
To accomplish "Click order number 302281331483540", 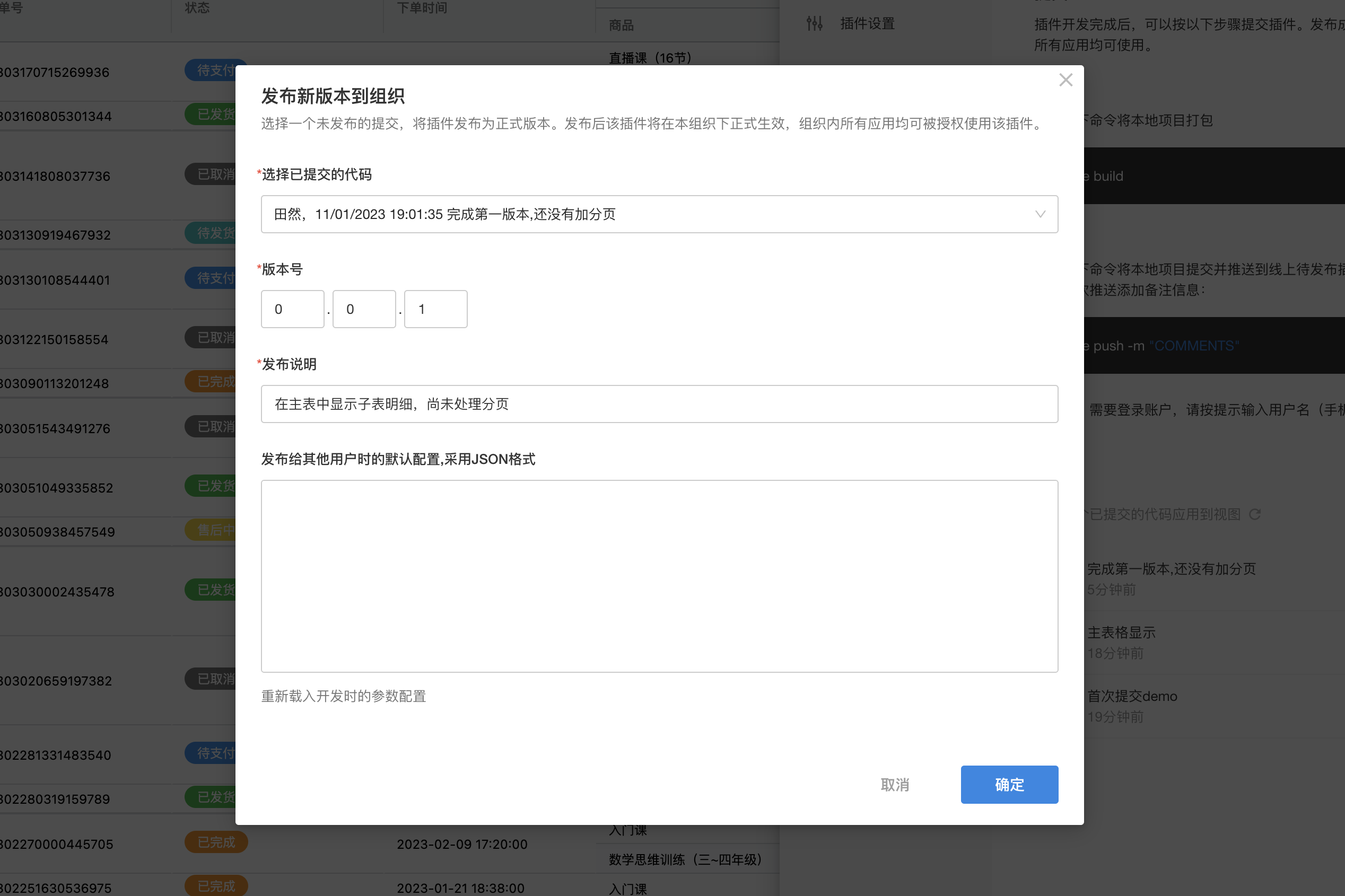I will pos(56,756).
